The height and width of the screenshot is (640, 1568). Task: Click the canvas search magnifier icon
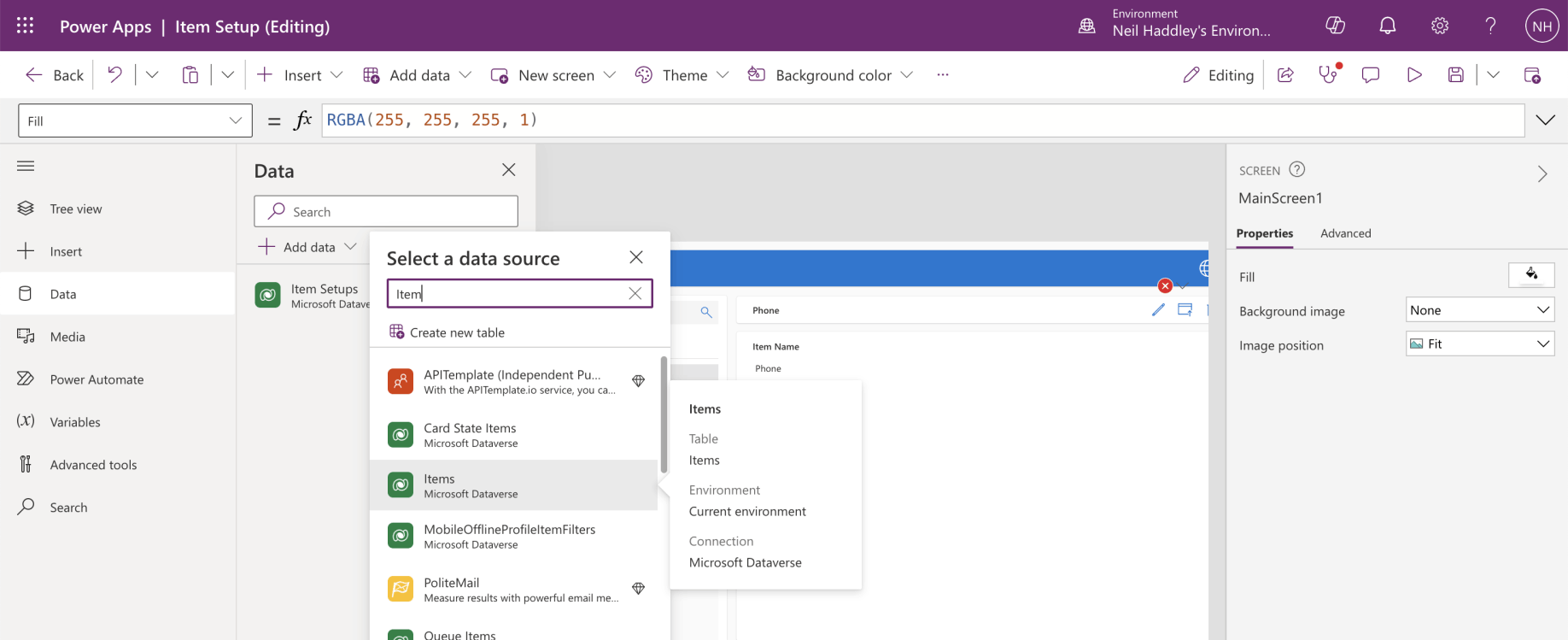pyautogui.click(x=706, y=312)
